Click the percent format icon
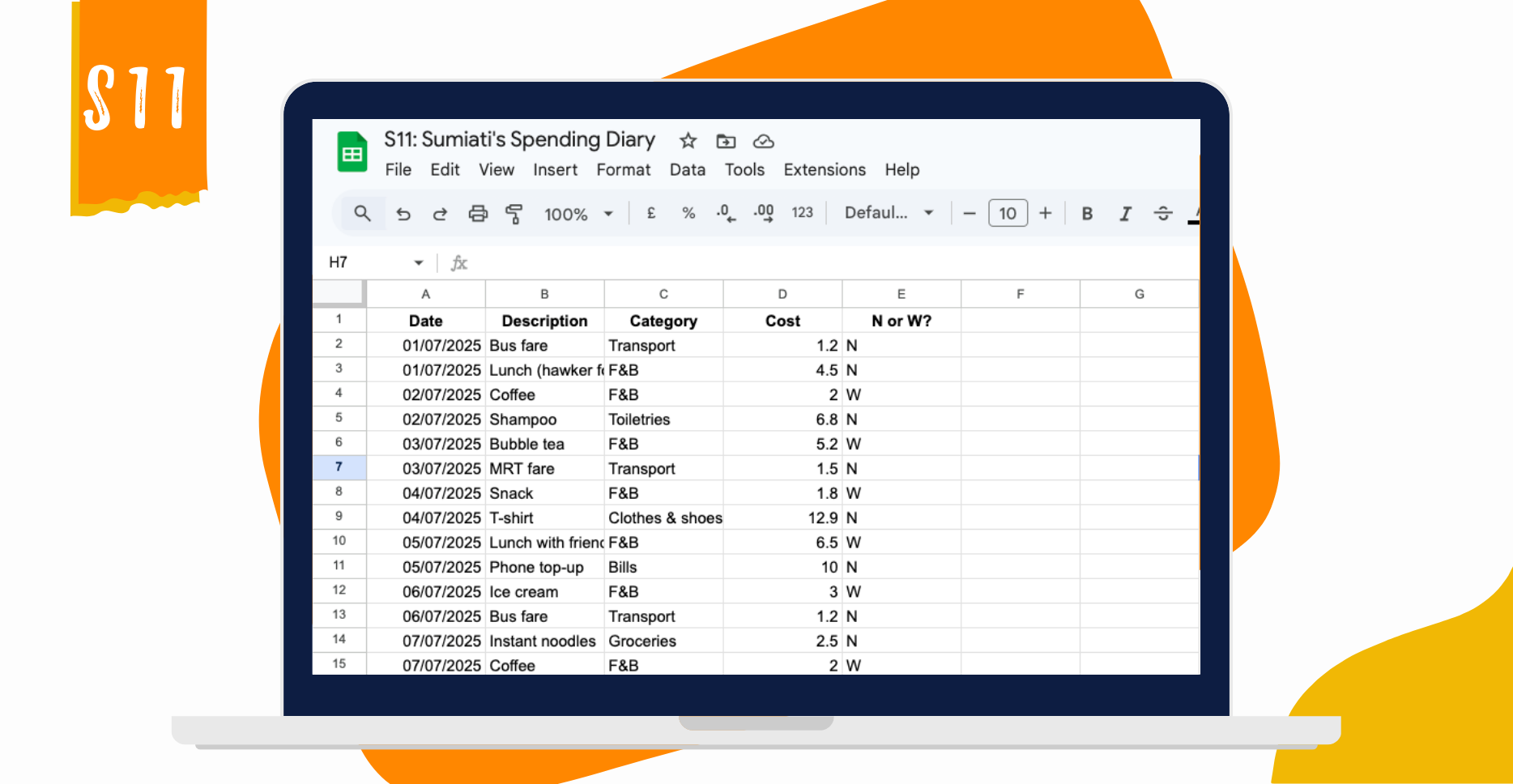The image size is (1513, 784). pyautogui.click(x=688, y=213)
